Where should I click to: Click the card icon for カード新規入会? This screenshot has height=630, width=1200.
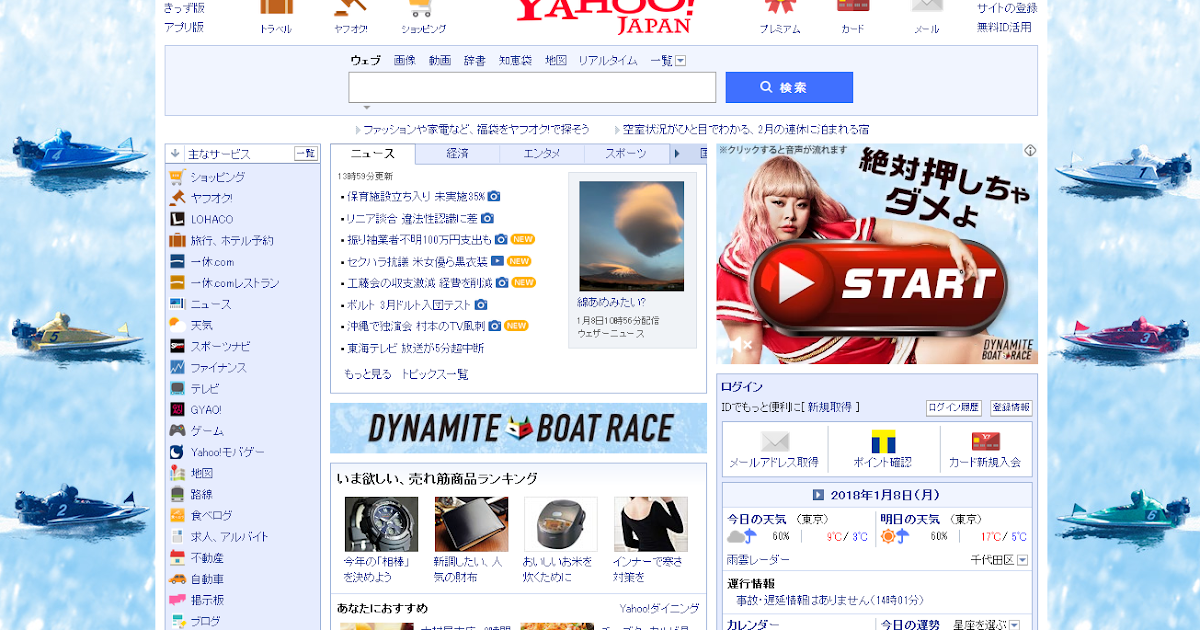click(x=986, y=441)
